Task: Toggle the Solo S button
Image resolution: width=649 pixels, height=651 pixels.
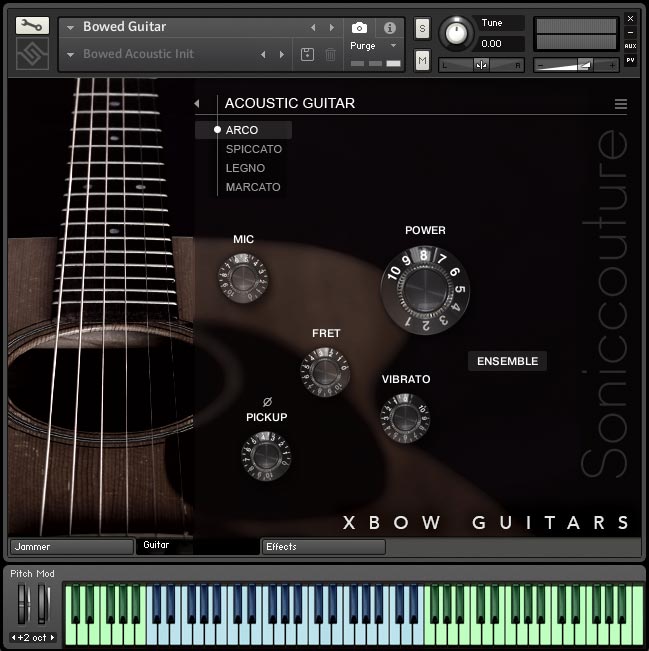Action: [x=422, y=29]
